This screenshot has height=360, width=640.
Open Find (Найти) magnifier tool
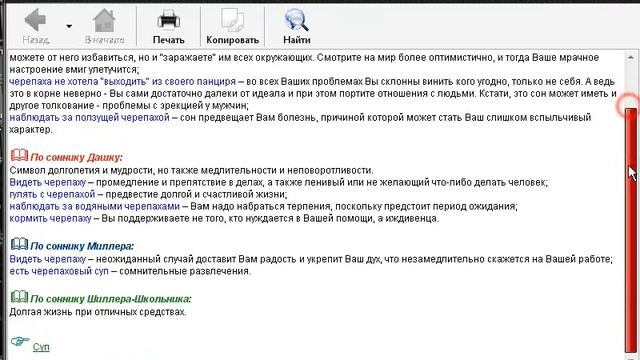coord(297,20)
